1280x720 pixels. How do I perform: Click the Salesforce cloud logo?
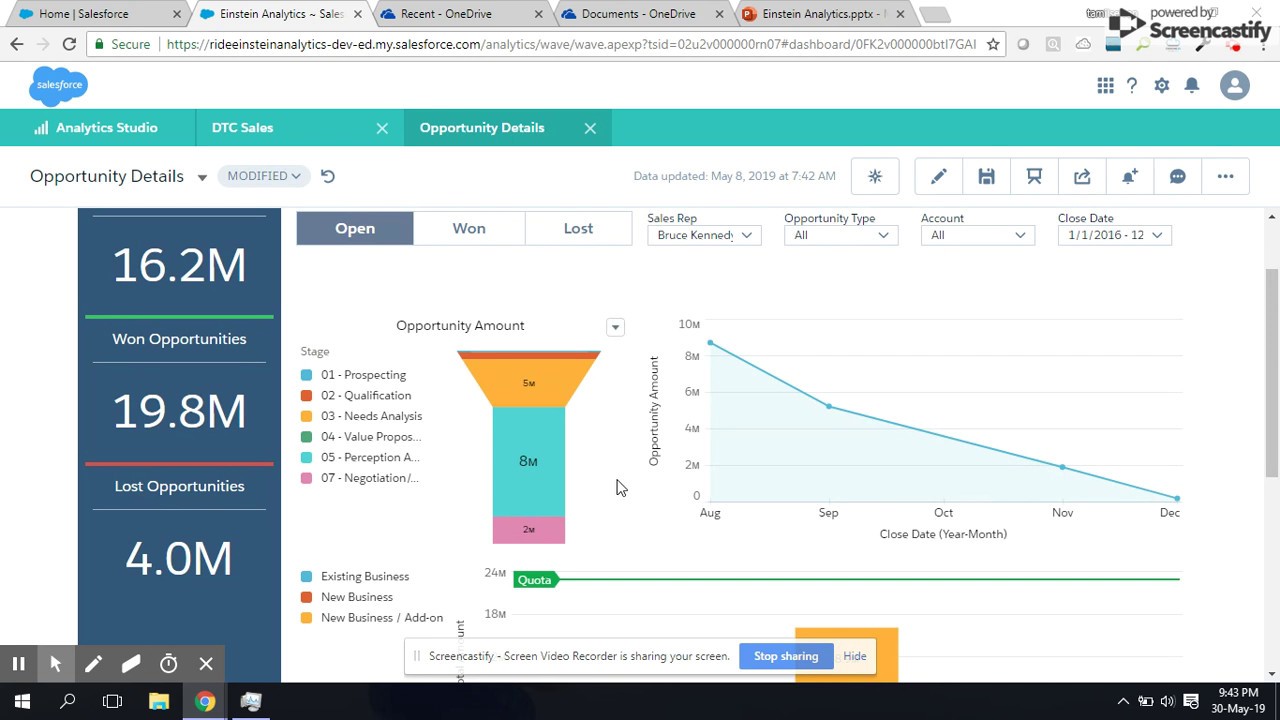coord(59,85)
